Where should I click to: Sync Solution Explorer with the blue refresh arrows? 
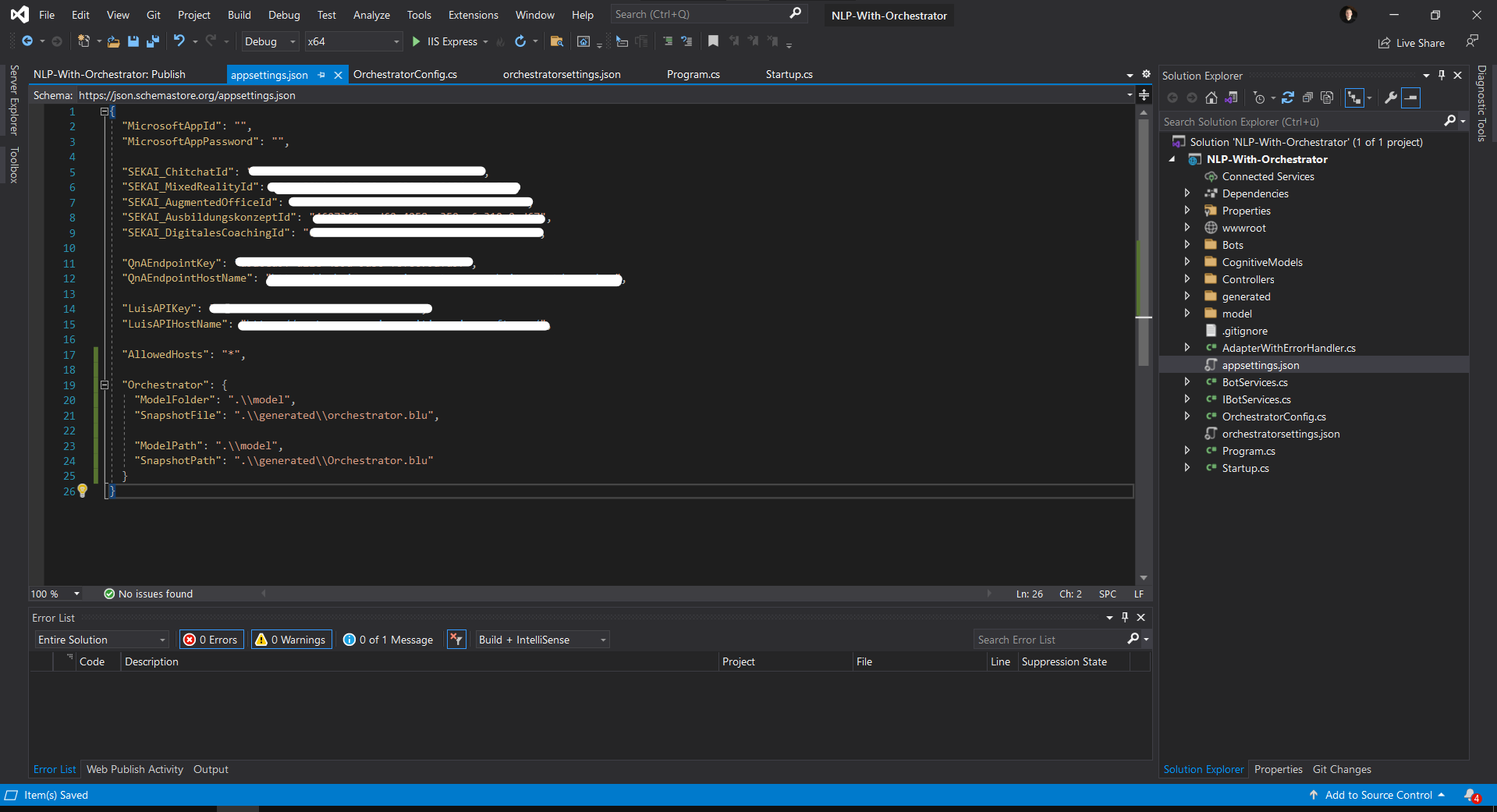click(x=1288, y=98)
